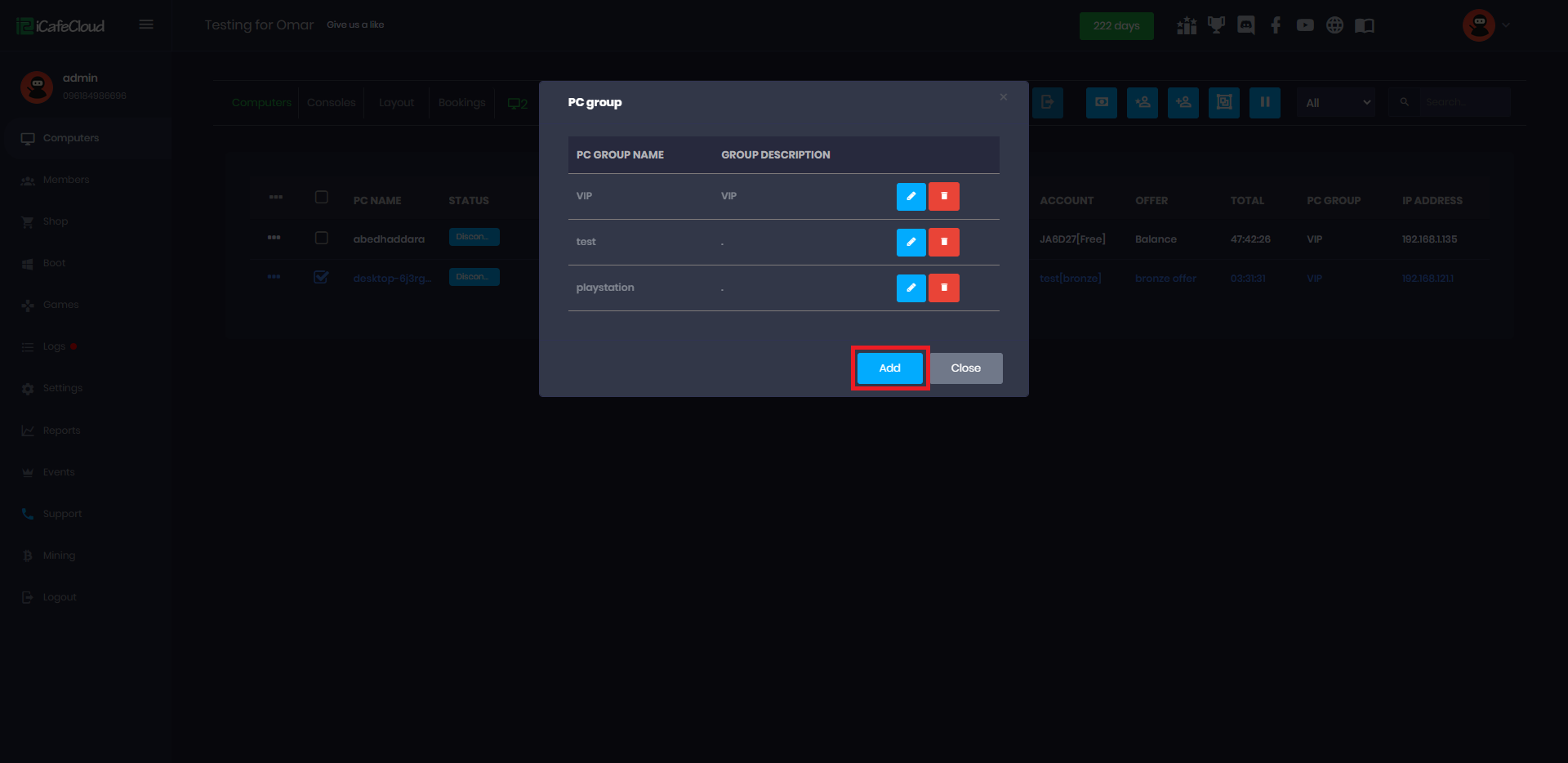Image resolution: width=1568 pixels, height=763 pixels.
Task: Switch to the Consoles tab
Action: click(x=331, y=103)
